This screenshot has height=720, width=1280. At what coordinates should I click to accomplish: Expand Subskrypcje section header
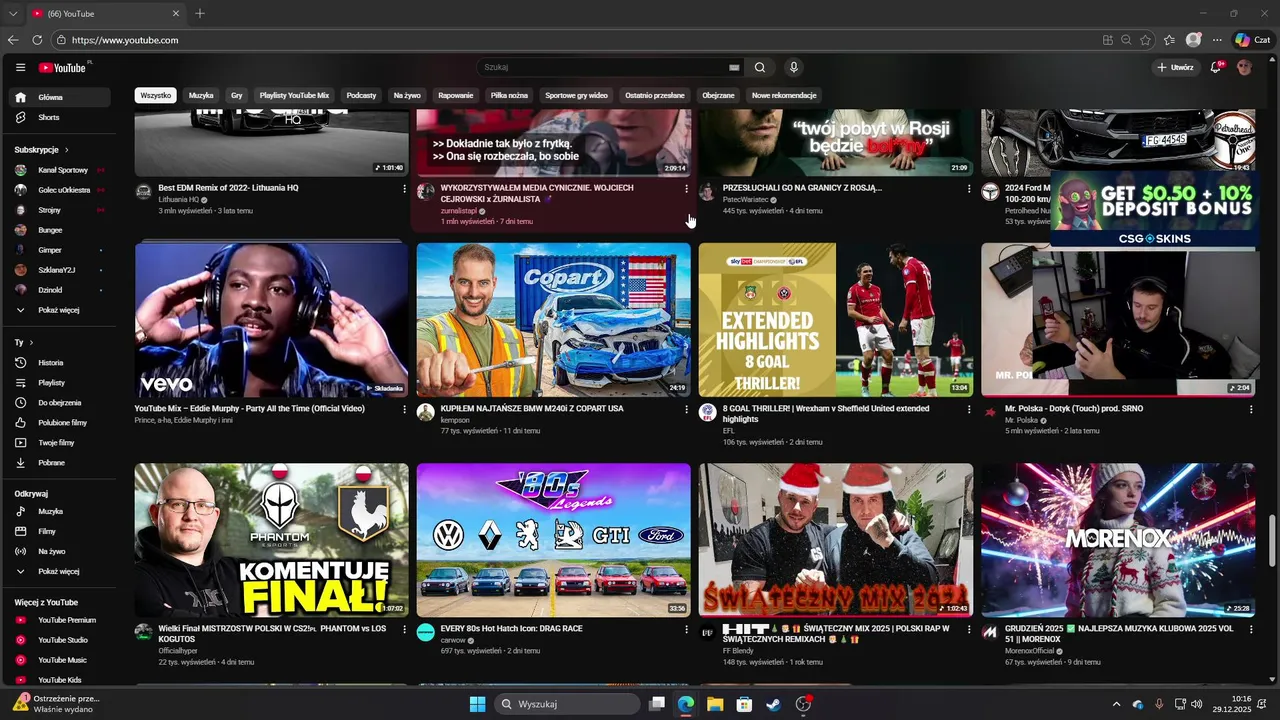pos(40,149)
